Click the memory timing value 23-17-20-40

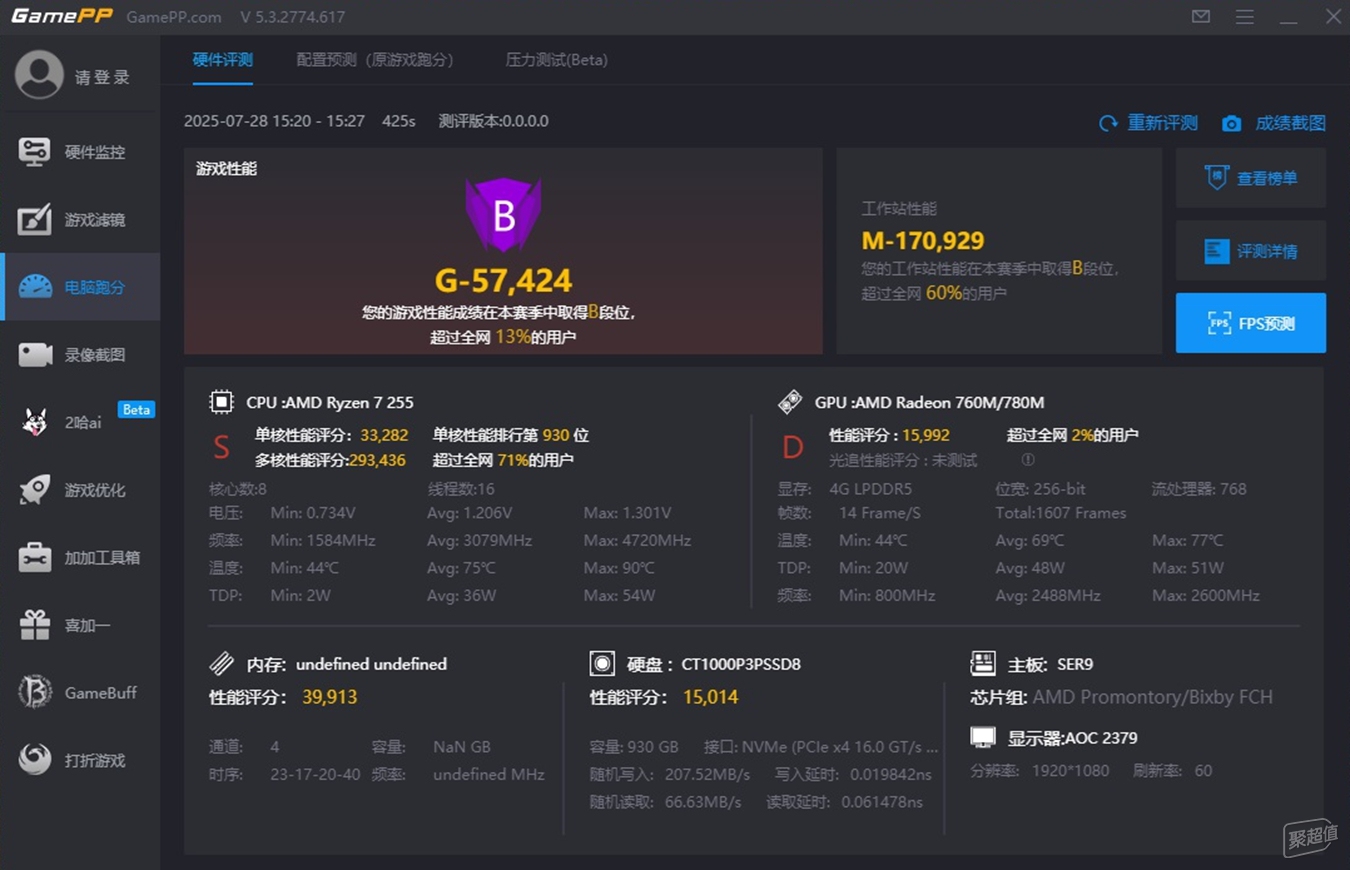click(315, 774)
